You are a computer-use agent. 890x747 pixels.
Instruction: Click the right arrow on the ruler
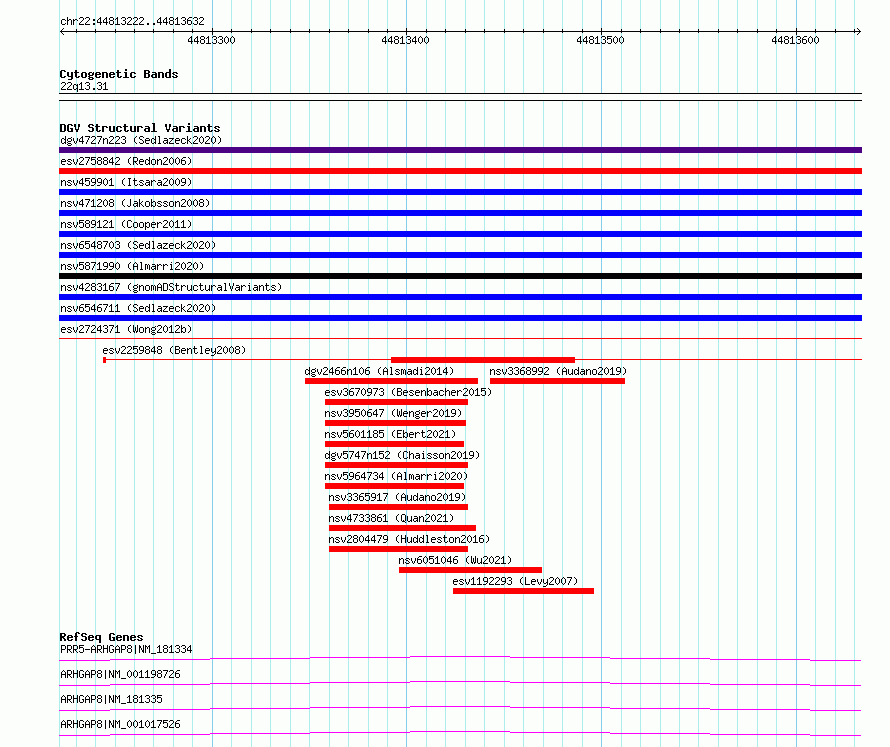point(859,31)
